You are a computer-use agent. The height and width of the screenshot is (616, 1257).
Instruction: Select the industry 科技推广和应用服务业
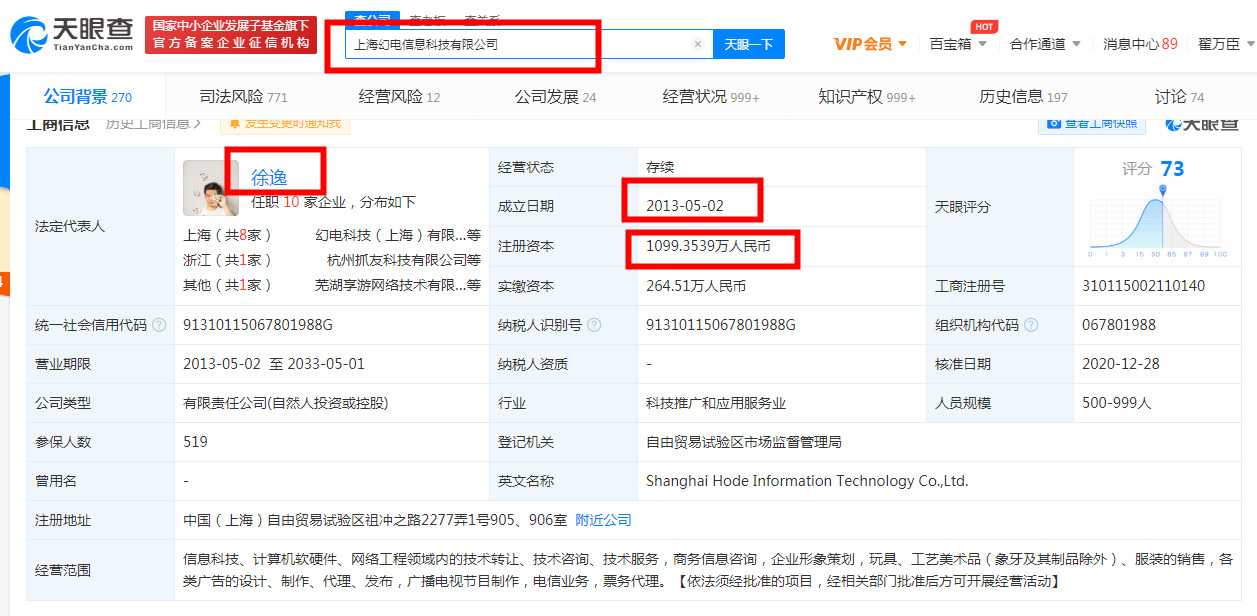[x=716, y=403]
